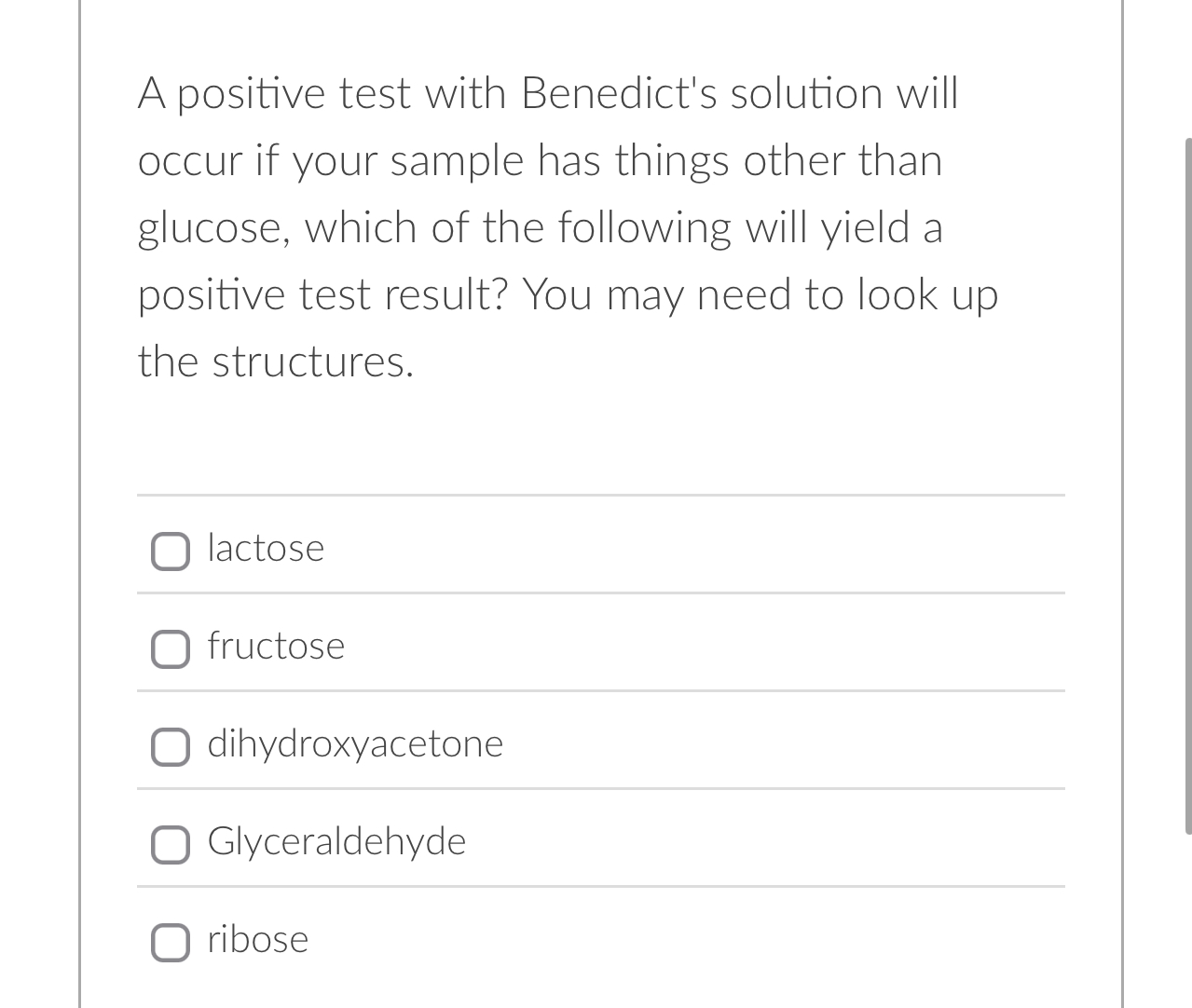Select the dihydroxyacetone answer label
The image size is (1192, 1008).
(x=355, y=743)
